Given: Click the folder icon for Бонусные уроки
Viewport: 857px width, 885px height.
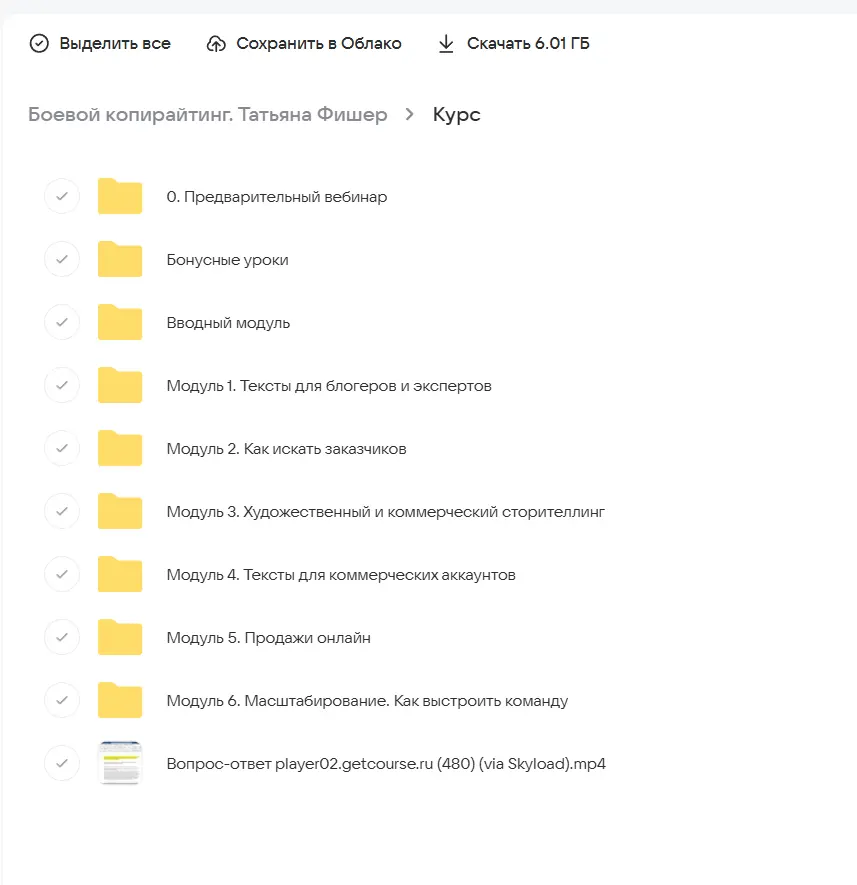Looking at the screenshot, I should click(120, 260).
